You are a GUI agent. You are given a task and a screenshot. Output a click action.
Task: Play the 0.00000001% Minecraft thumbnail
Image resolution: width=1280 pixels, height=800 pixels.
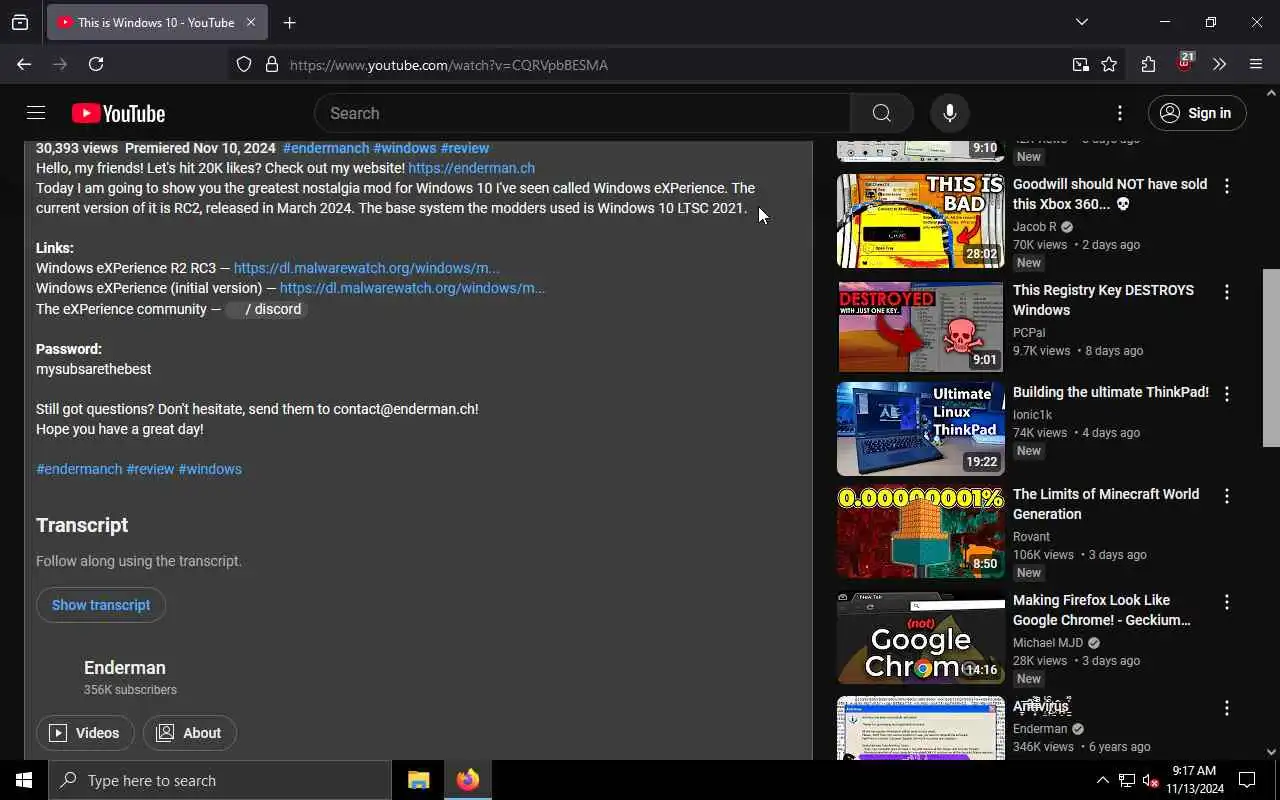[920, 531]
